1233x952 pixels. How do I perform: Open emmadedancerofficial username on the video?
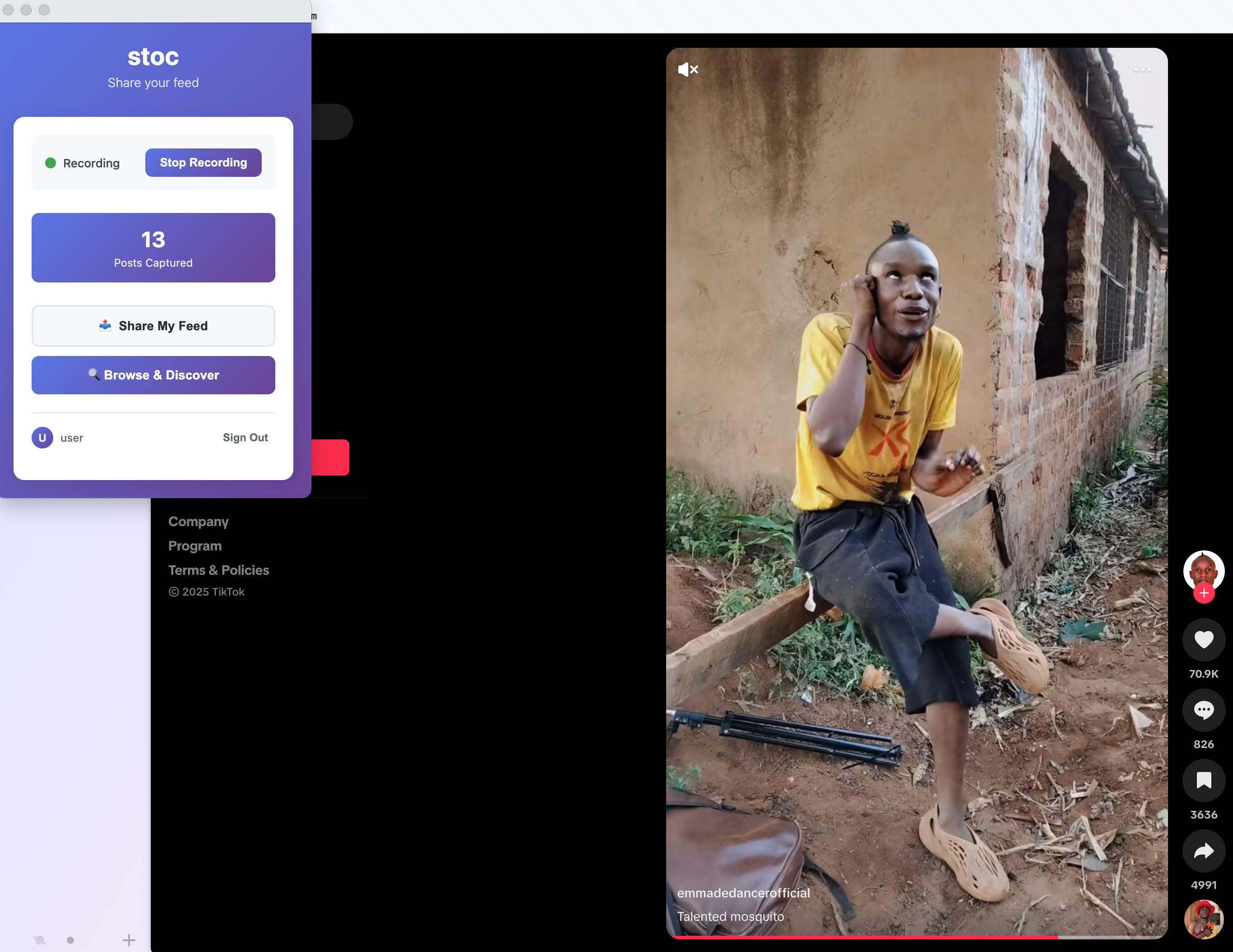743,893
